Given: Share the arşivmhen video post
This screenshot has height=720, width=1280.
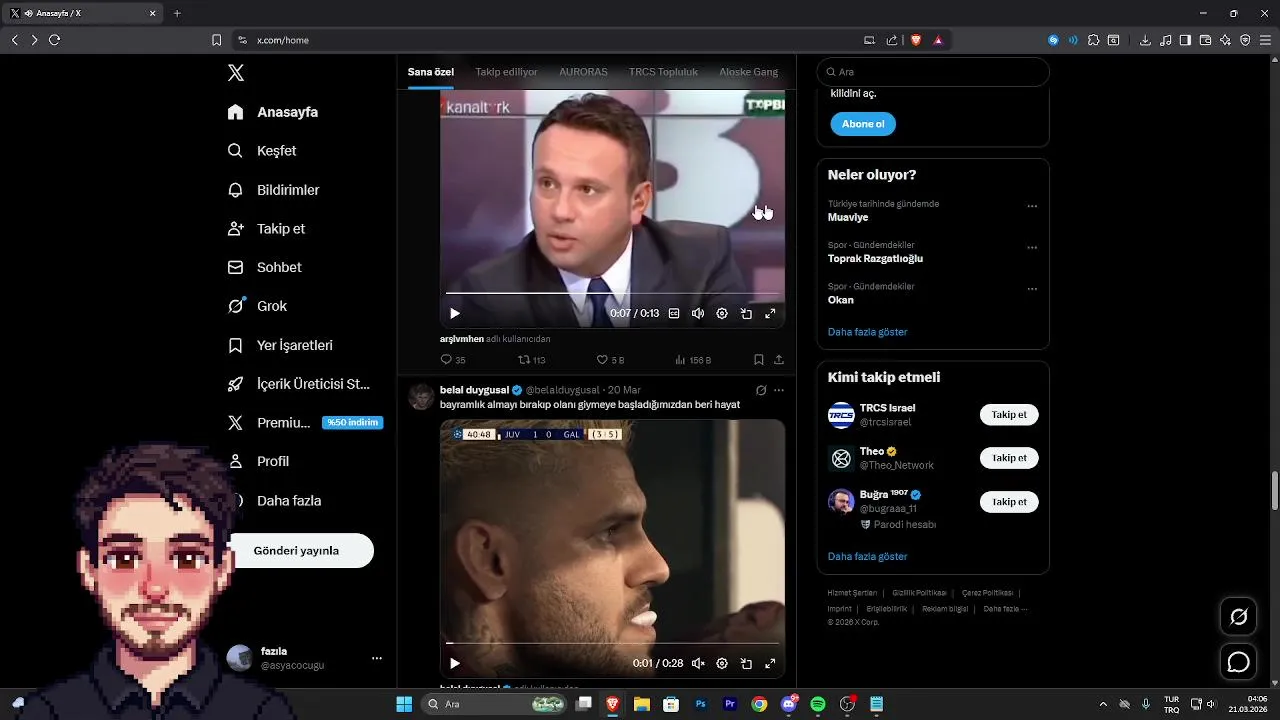Looking at the screenshot, I should click(x=779, y=360).
